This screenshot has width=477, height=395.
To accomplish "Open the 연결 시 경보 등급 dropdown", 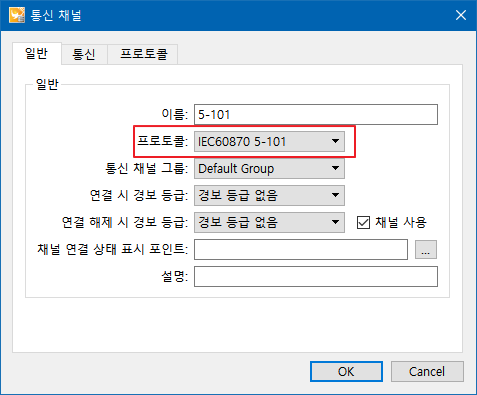I will 269,195.
